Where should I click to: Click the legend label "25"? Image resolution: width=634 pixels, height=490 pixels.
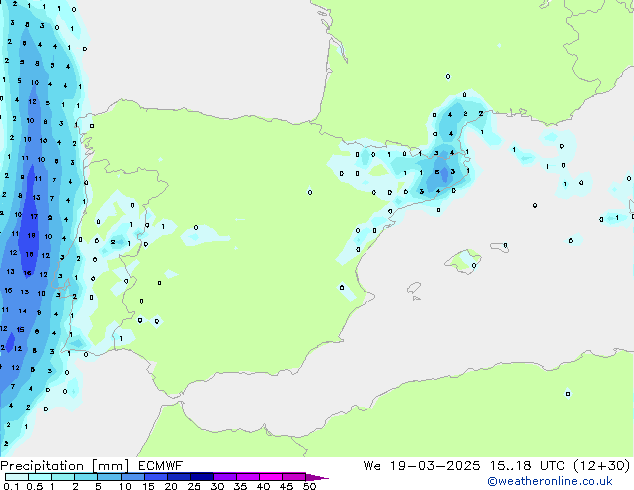[x=194, y=486]
